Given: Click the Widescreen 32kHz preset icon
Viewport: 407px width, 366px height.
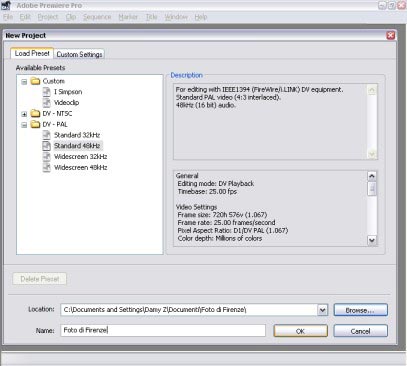Looking at the screenshot, I should [47, 156].
